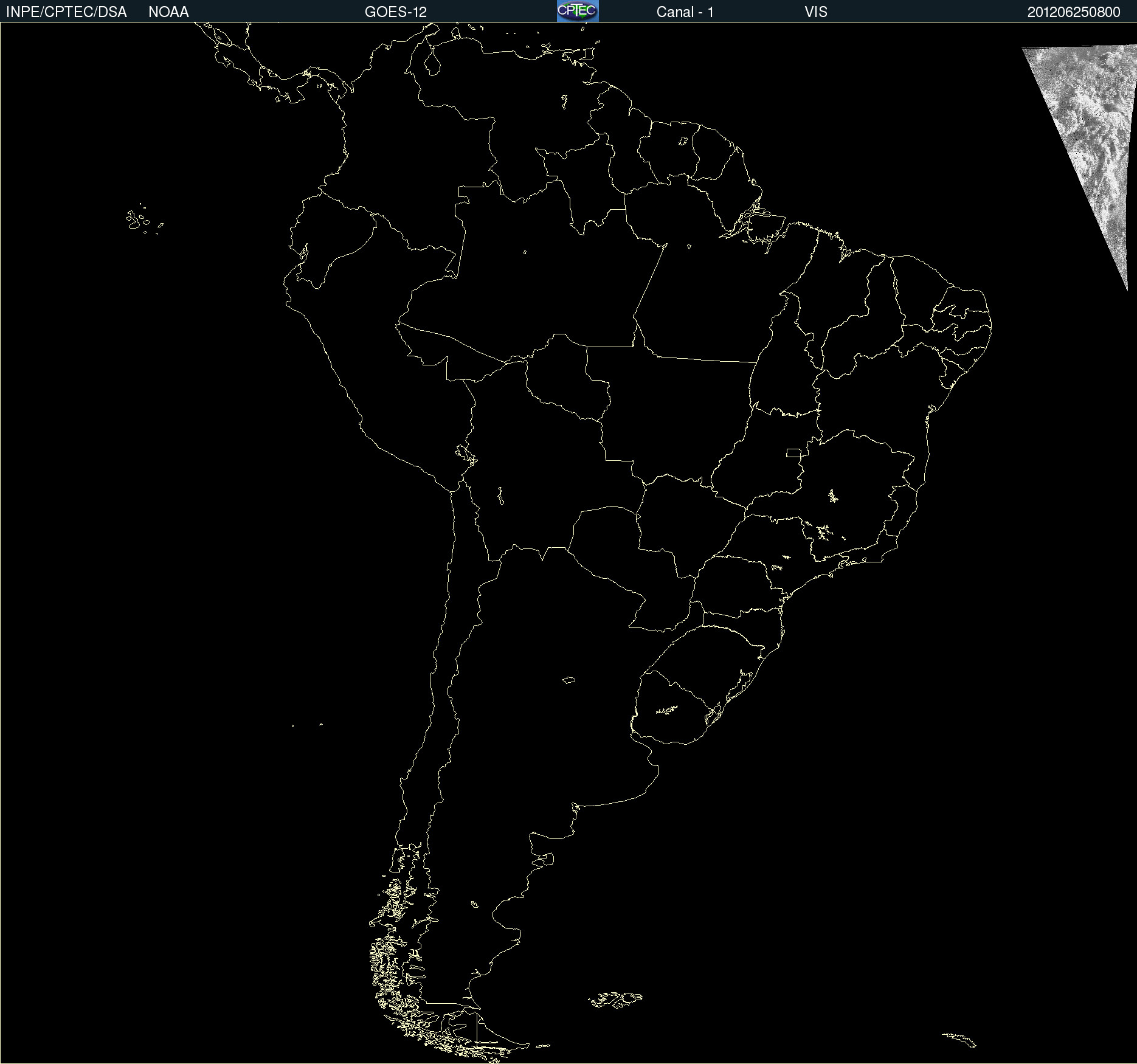Click the VIS channel label
Image resolution: width=1137 pixels, height=1064 pixels.
pyautogui.click(x=816, y=12)
